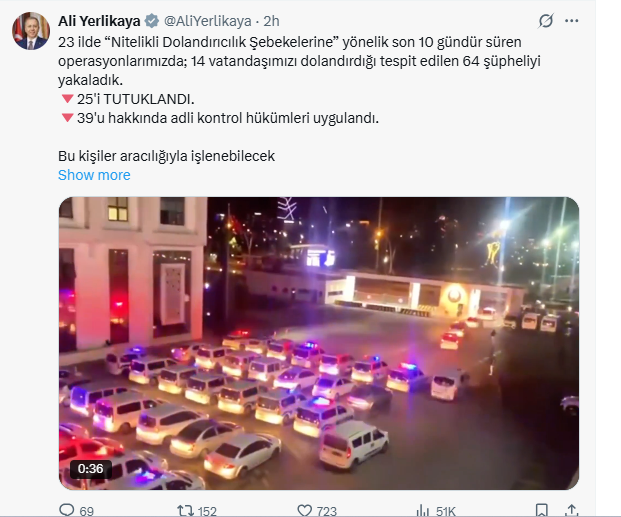Open Ali Yerlikaya's profile picture avatar
621x517 pixels.
pyautogui.click(x=31, y=31)
